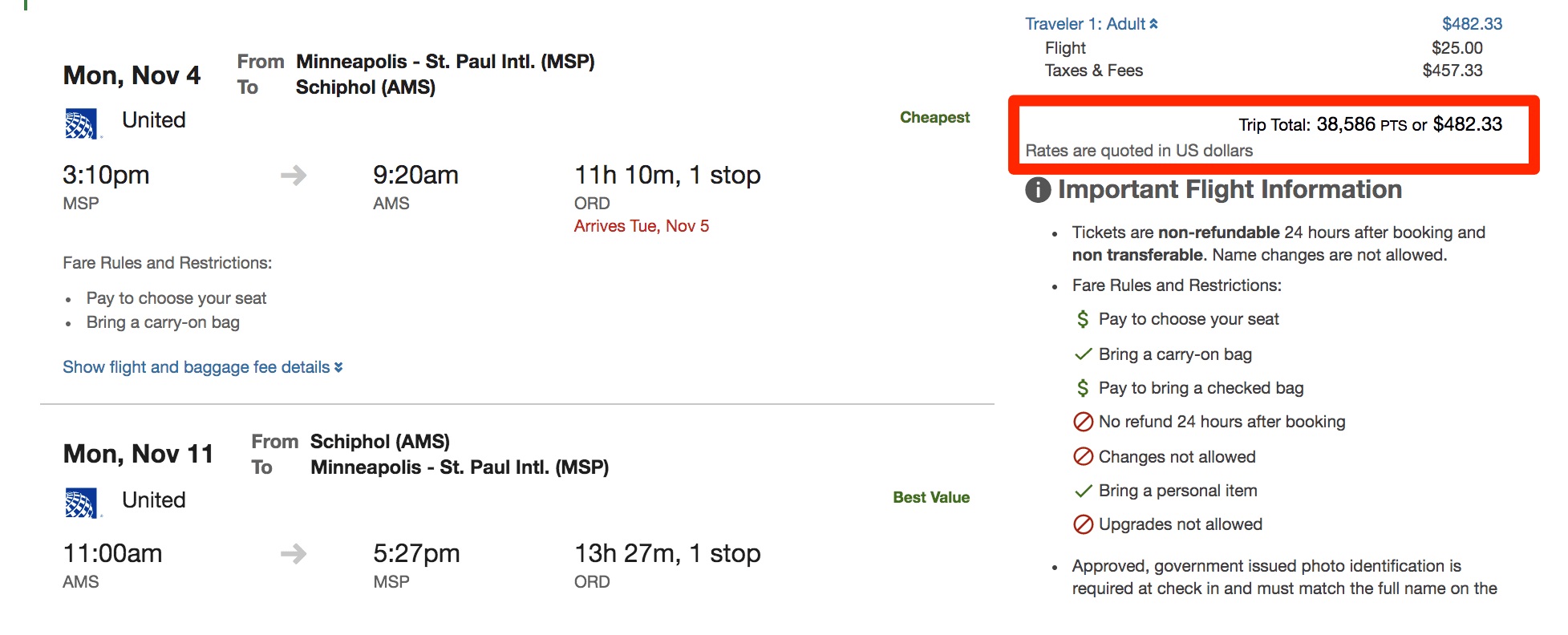1568x635 pixels.
Task: Click the prohibition icon beside No refund 24 hours
Action: [x=1083, y=422]
